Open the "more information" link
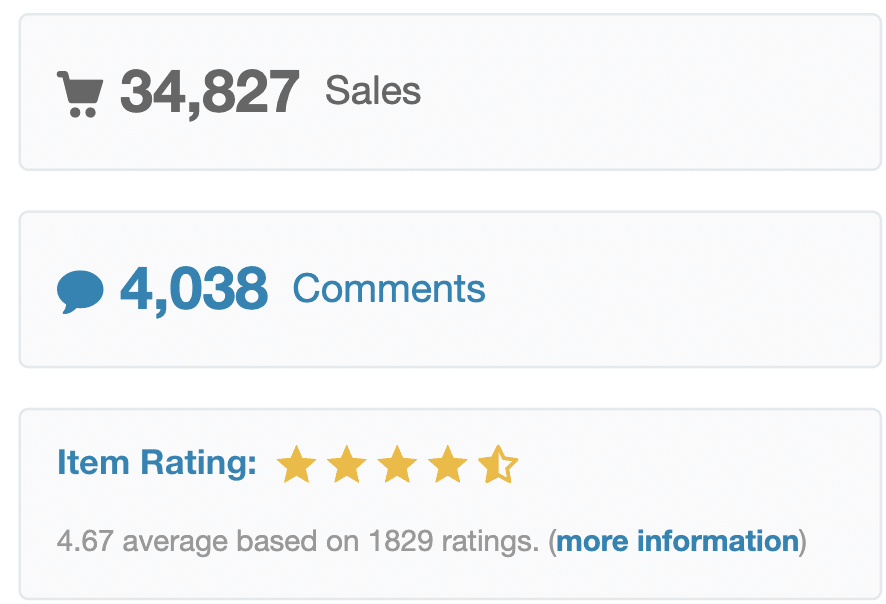Screen dimensions: 886x604 677,542
